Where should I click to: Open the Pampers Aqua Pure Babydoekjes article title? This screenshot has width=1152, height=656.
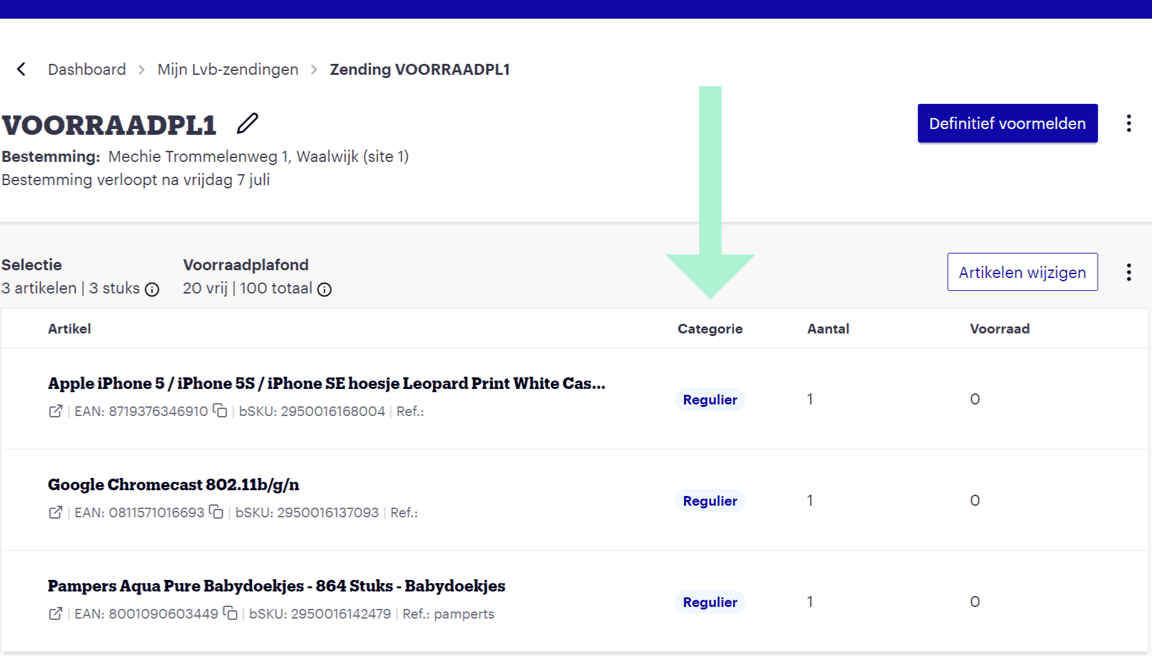276,586
